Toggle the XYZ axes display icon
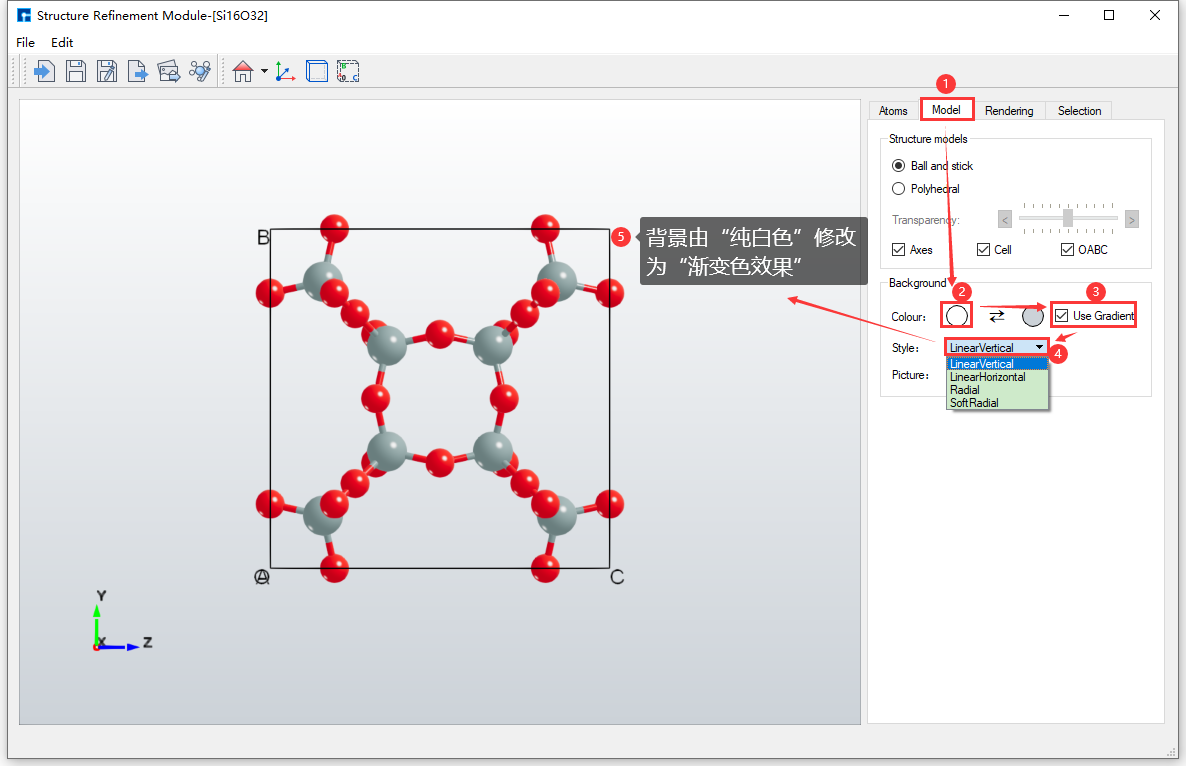Viewport: 1186px width, 766px height. (285, 71)
